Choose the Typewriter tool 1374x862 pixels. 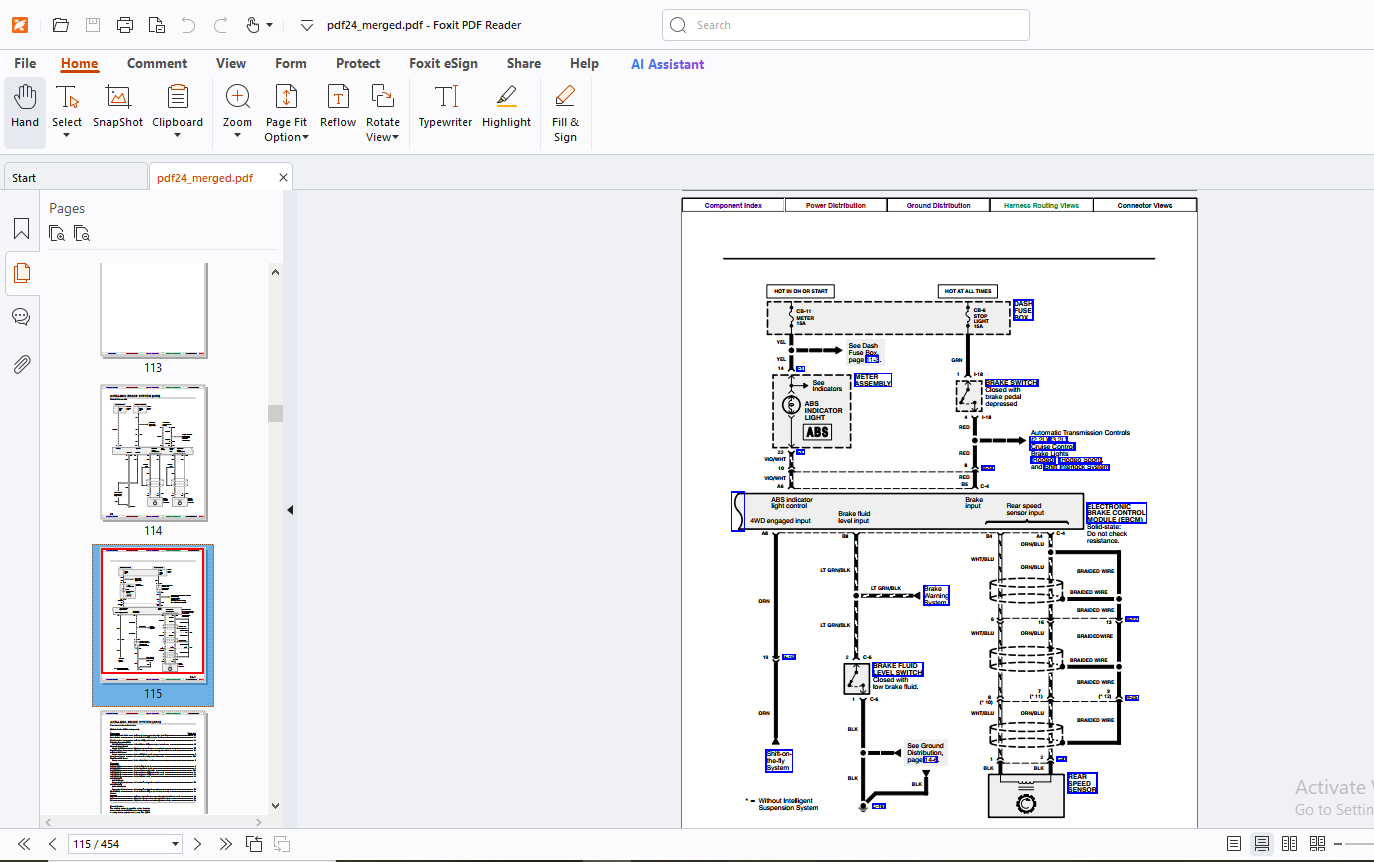(445, 106)
